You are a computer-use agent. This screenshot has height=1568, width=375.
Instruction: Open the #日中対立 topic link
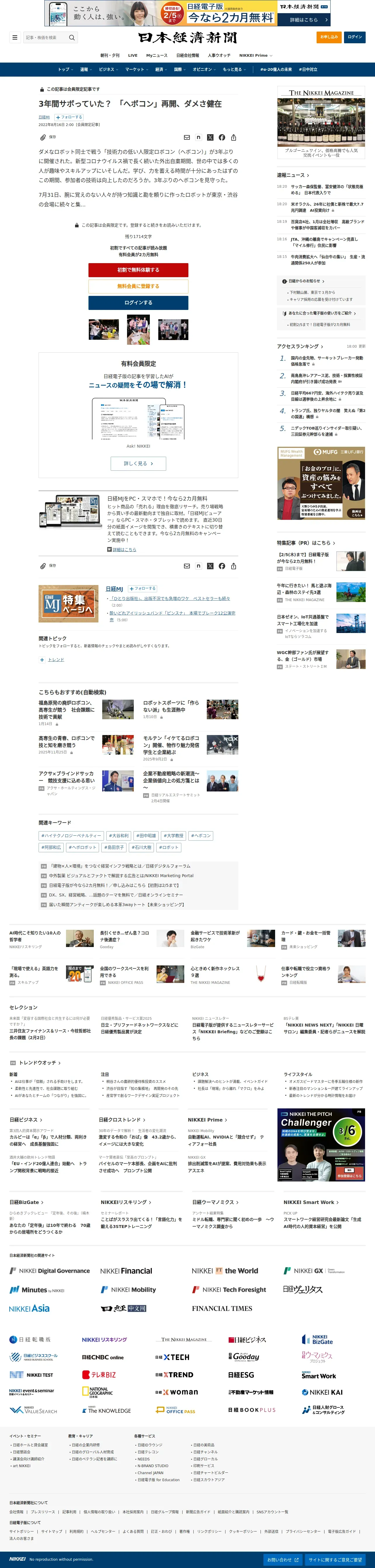pos(308,69)
